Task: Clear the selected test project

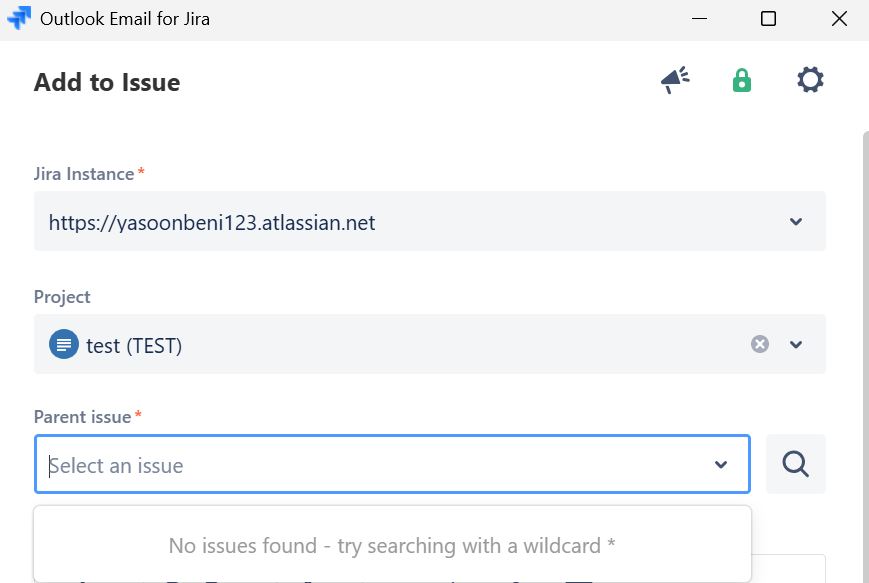Action: [x=760, y=344]
